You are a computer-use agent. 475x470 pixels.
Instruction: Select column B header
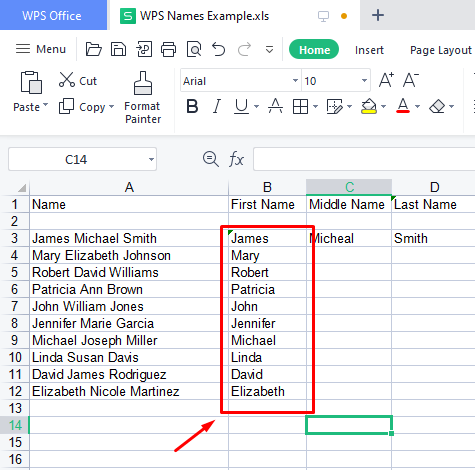(x=267, y=187)
